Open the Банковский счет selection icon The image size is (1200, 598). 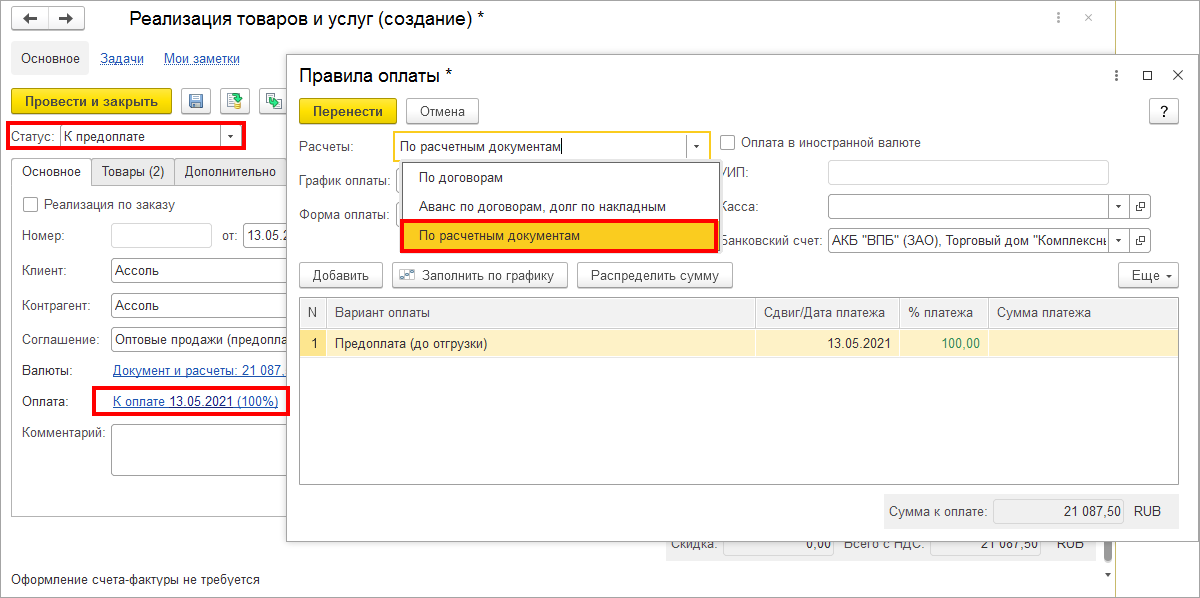point(1141,240)
